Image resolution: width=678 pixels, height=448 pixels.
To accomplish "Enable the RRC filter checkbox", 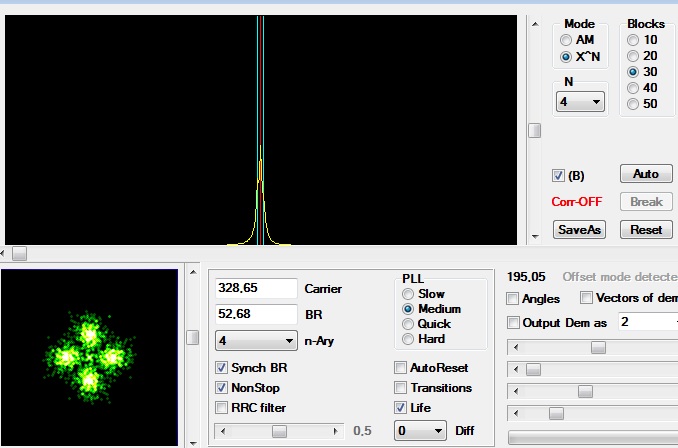I will [221, 408].
